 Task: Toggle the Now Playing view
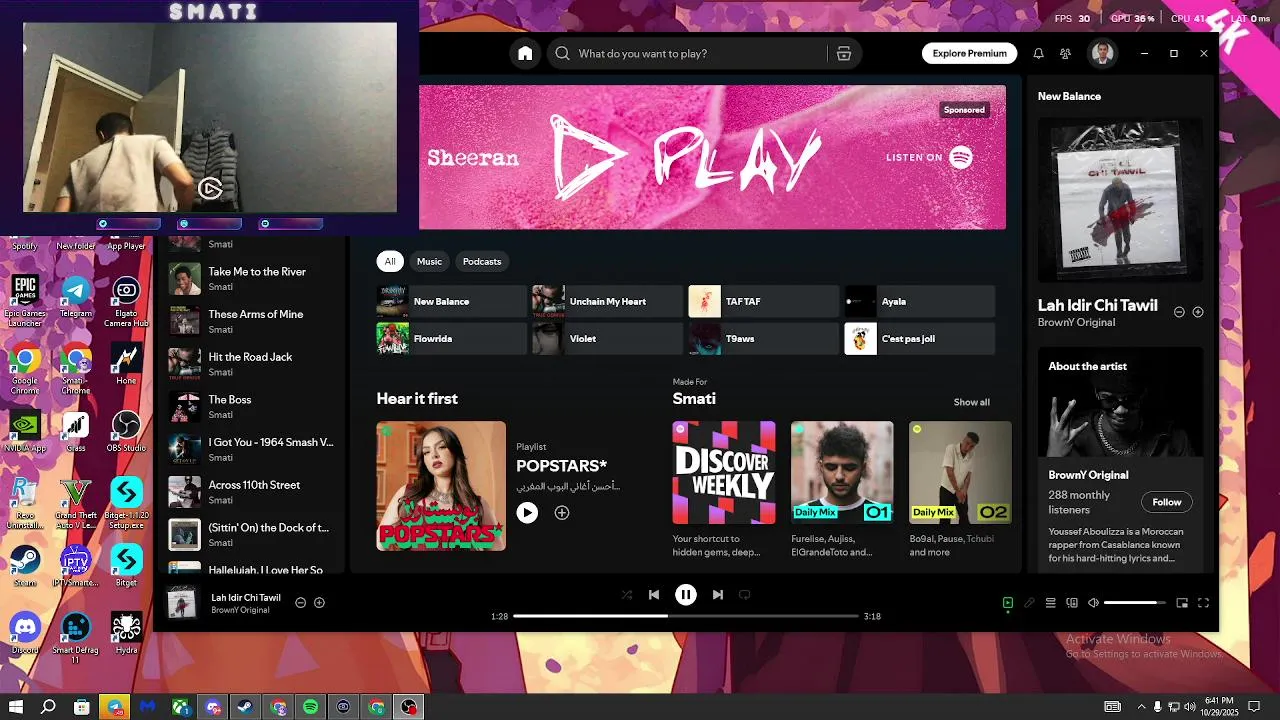point(1008,603)
